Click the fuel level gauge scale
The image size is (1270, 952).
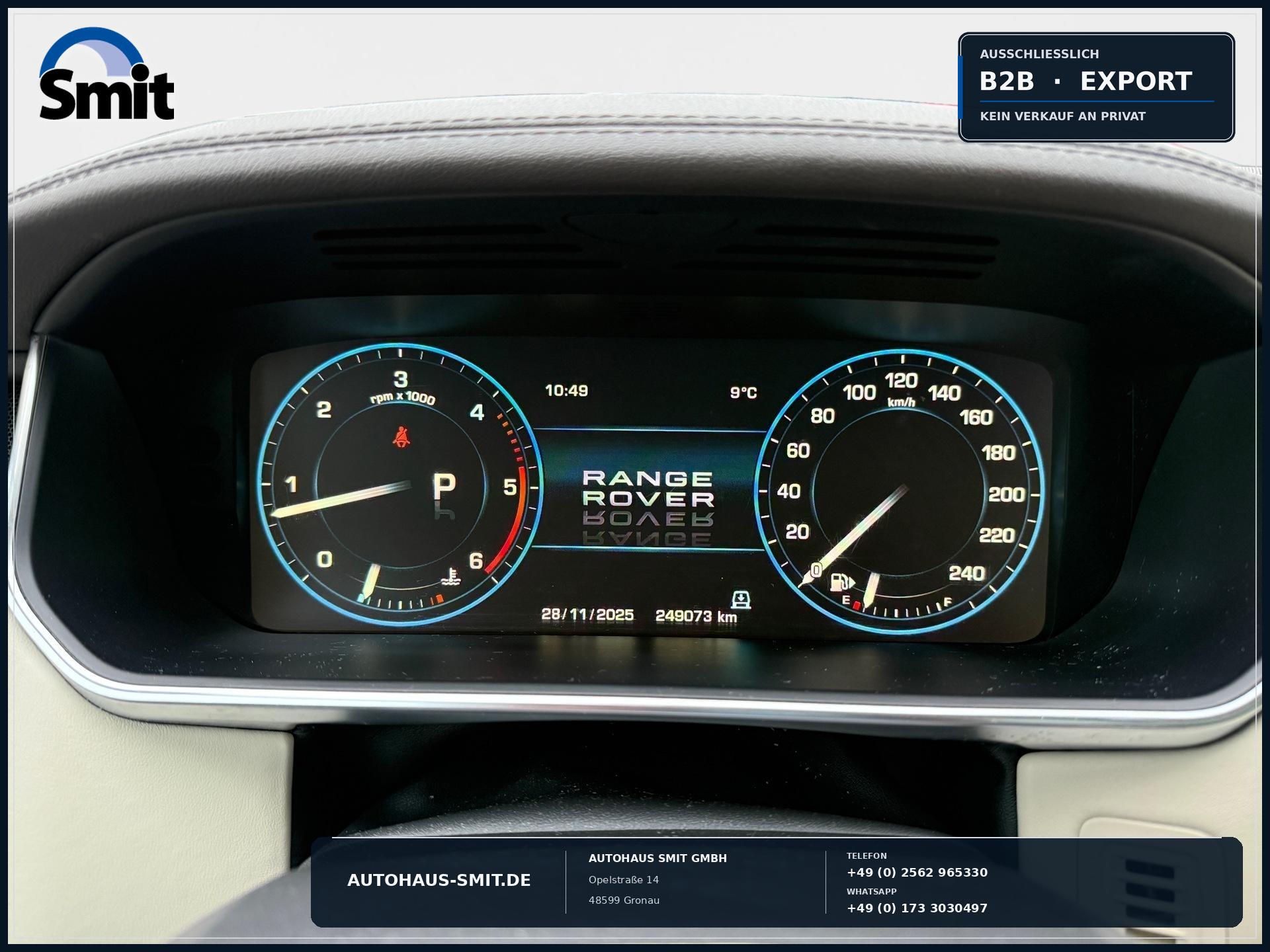coord(901,608)
